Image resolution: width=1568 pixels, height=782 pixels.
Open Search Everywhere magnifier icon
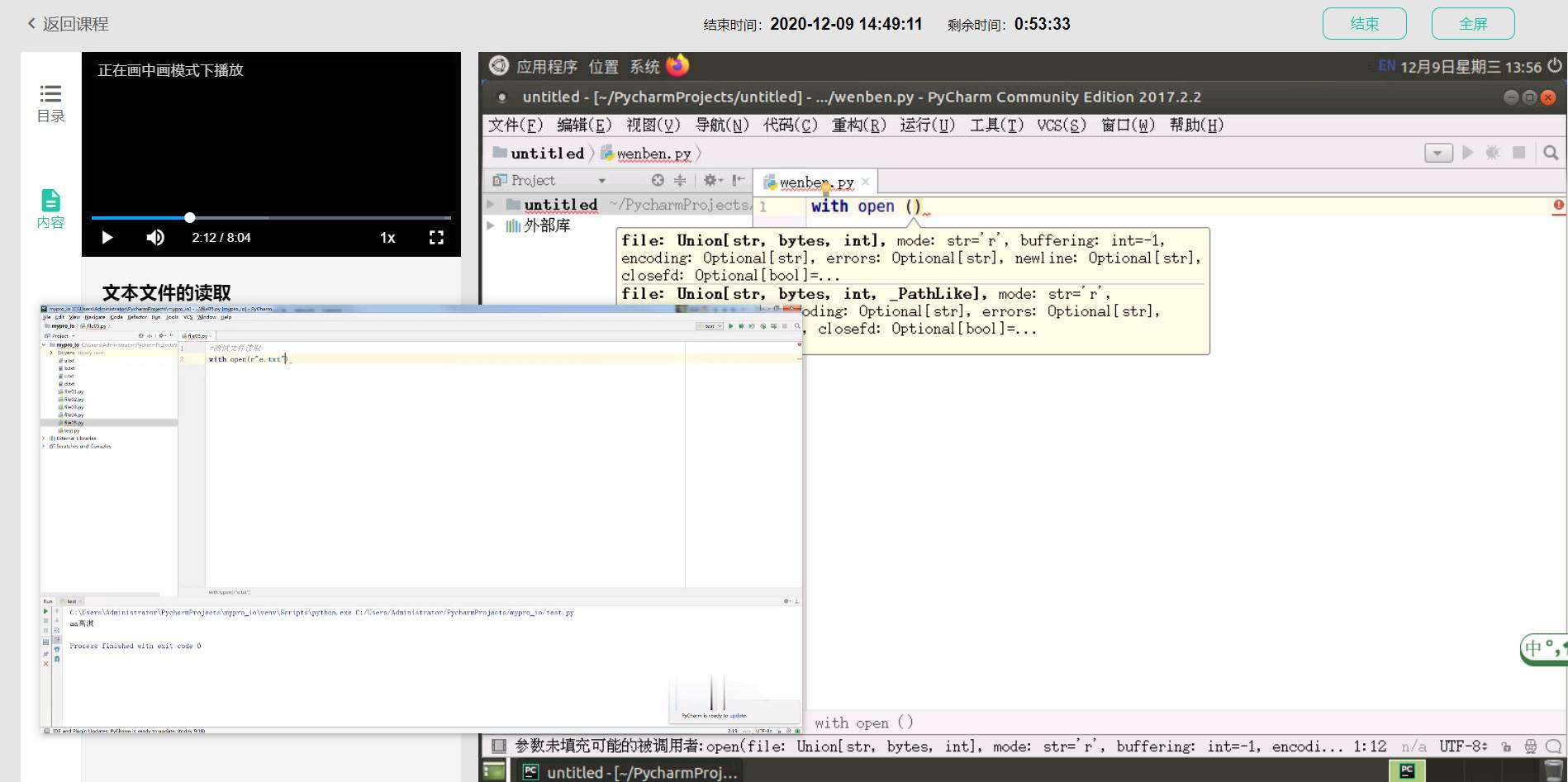[1551, 153]
